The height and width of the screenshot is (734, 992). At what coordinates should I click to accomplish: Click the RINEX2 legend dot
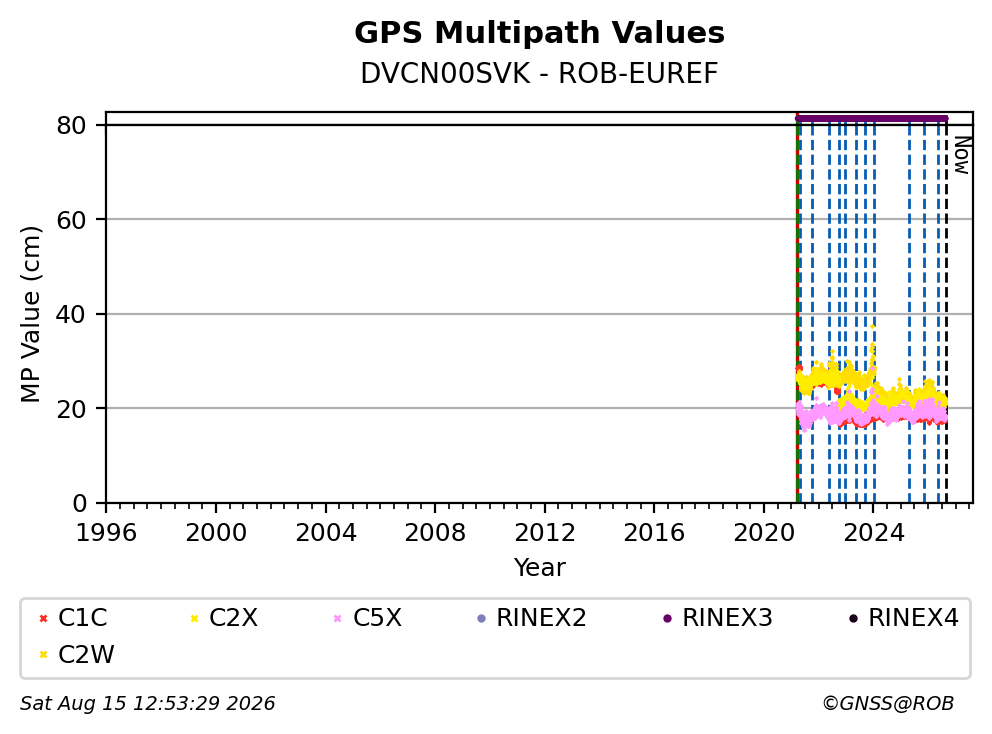(x=481, y=618)
